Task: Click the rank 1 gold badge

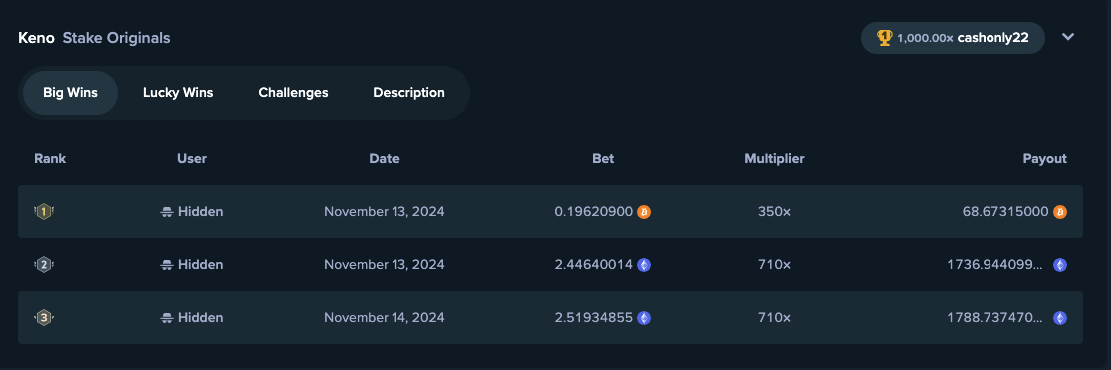Action: coord(44,211)
